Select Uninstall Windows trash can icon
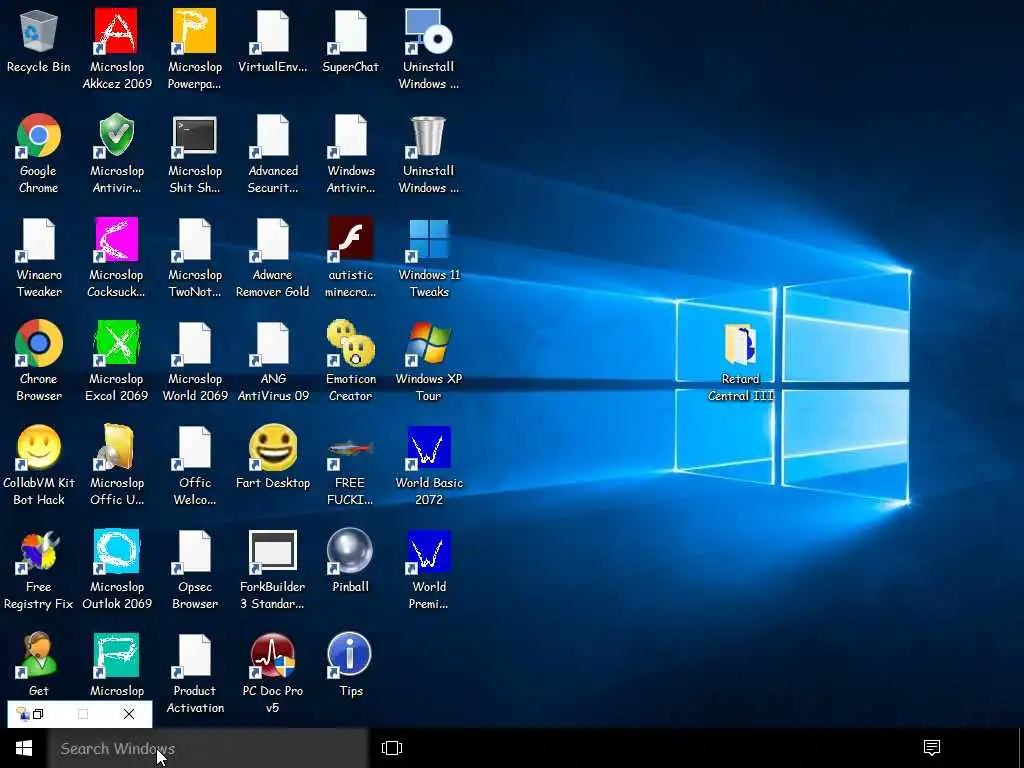1024x768 pixels. tap(428, 153)
